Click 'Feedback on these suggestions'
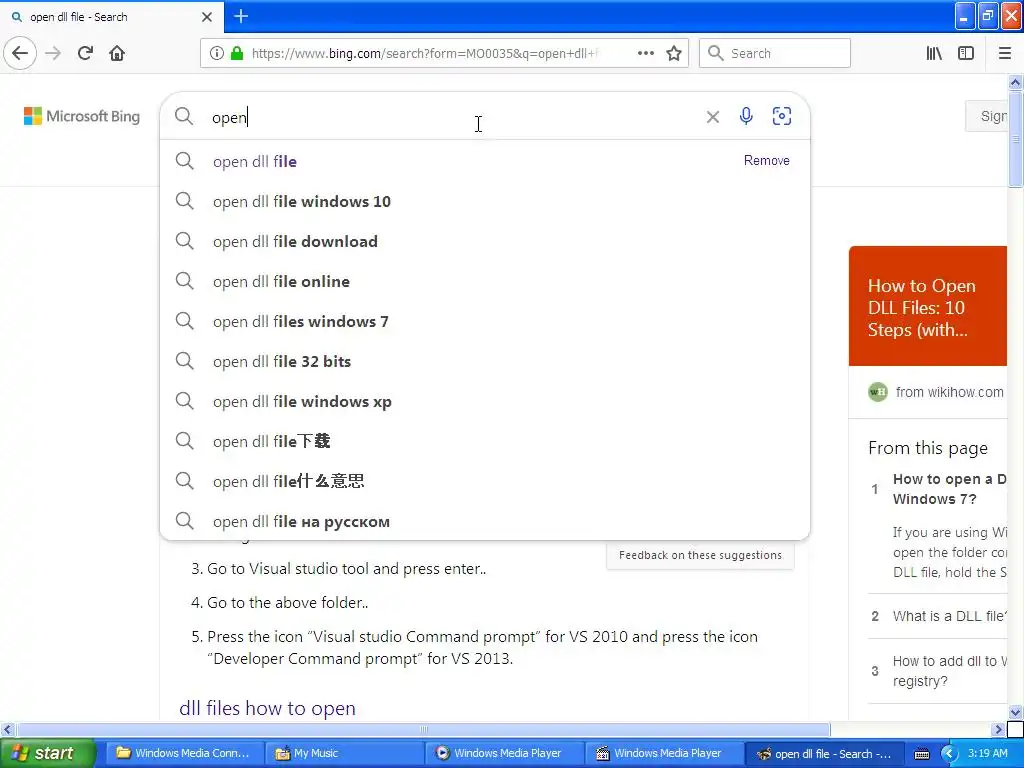 pyautogui.click(x=700, y=555)
